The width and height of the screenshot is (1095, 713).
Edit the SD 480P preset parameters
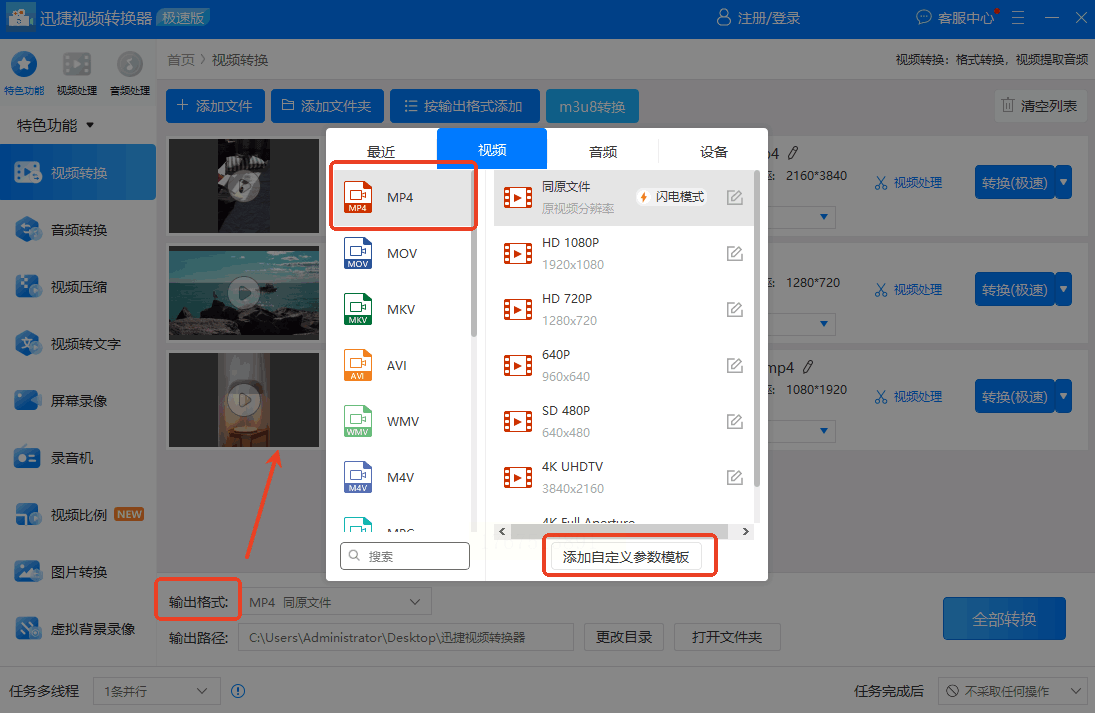tap(735, 421)
